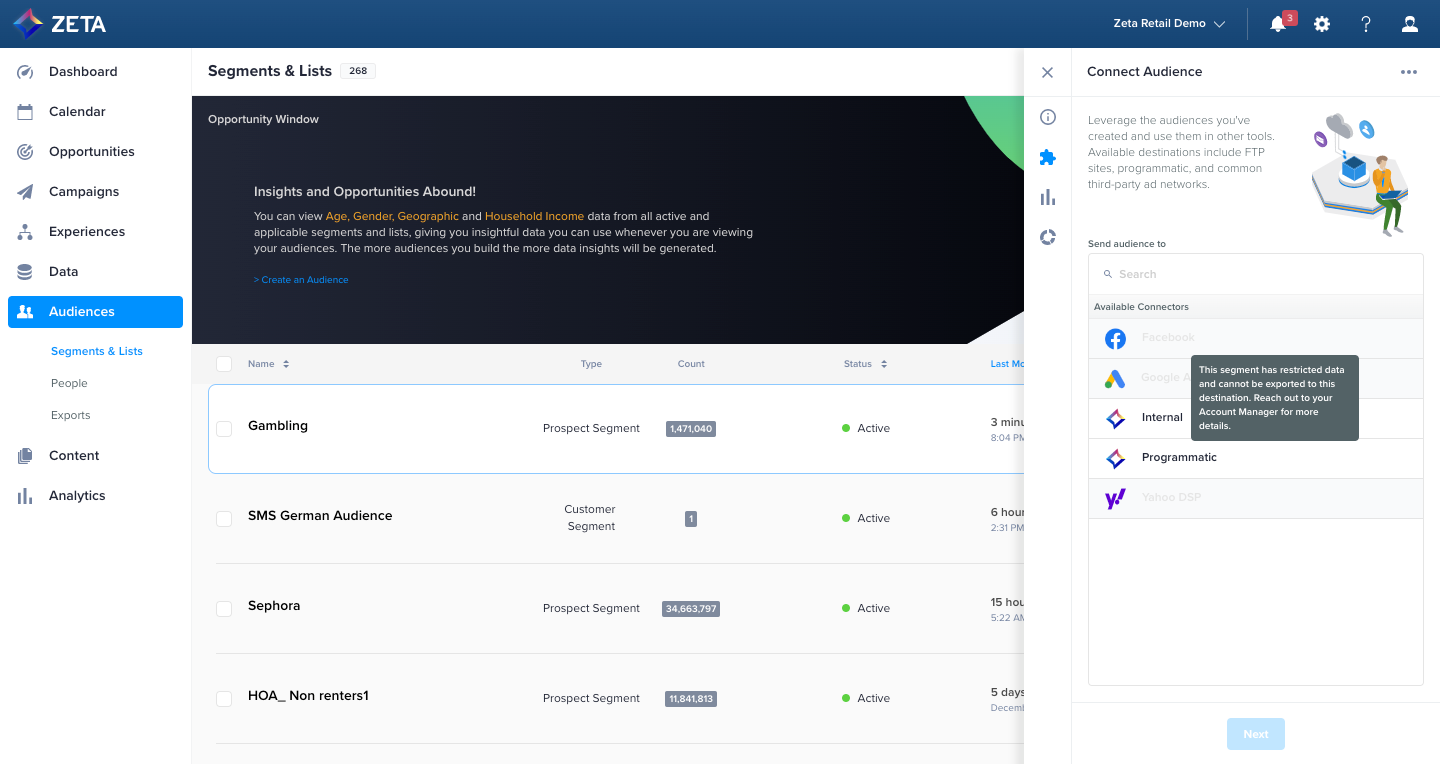Close the Connect Audience panel
Screen dimensions: 1440x764
[x=1047, y=72]
